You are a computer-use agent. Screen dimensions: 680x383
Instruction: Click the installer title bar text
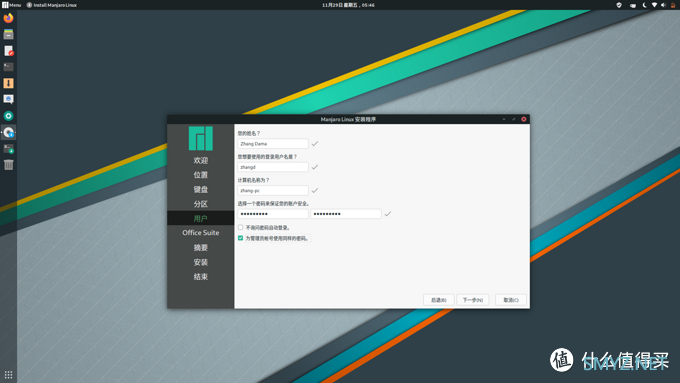click(x=348, y=119)
